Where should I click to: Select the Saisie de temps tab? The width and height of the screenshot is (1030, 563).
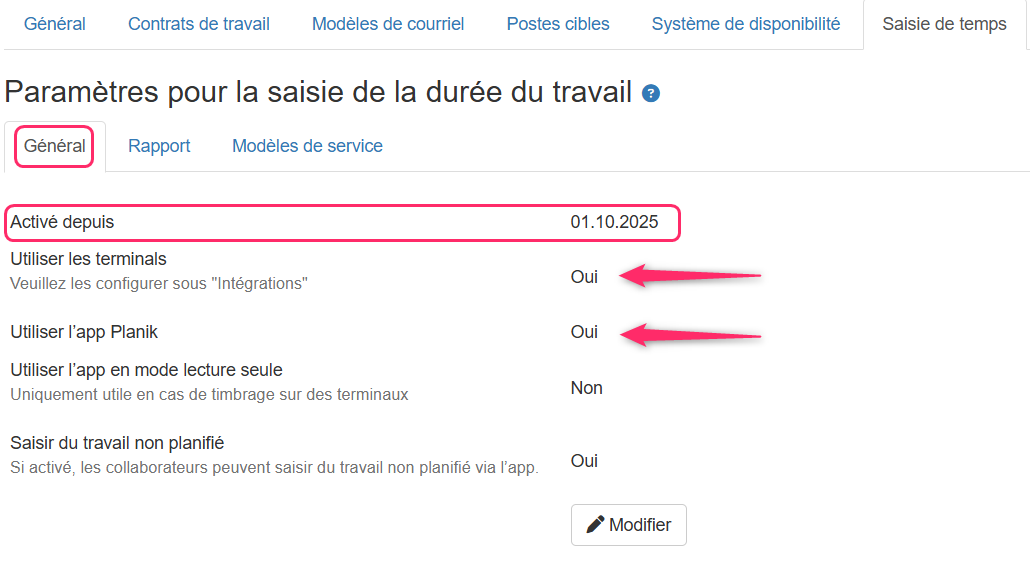944,24
